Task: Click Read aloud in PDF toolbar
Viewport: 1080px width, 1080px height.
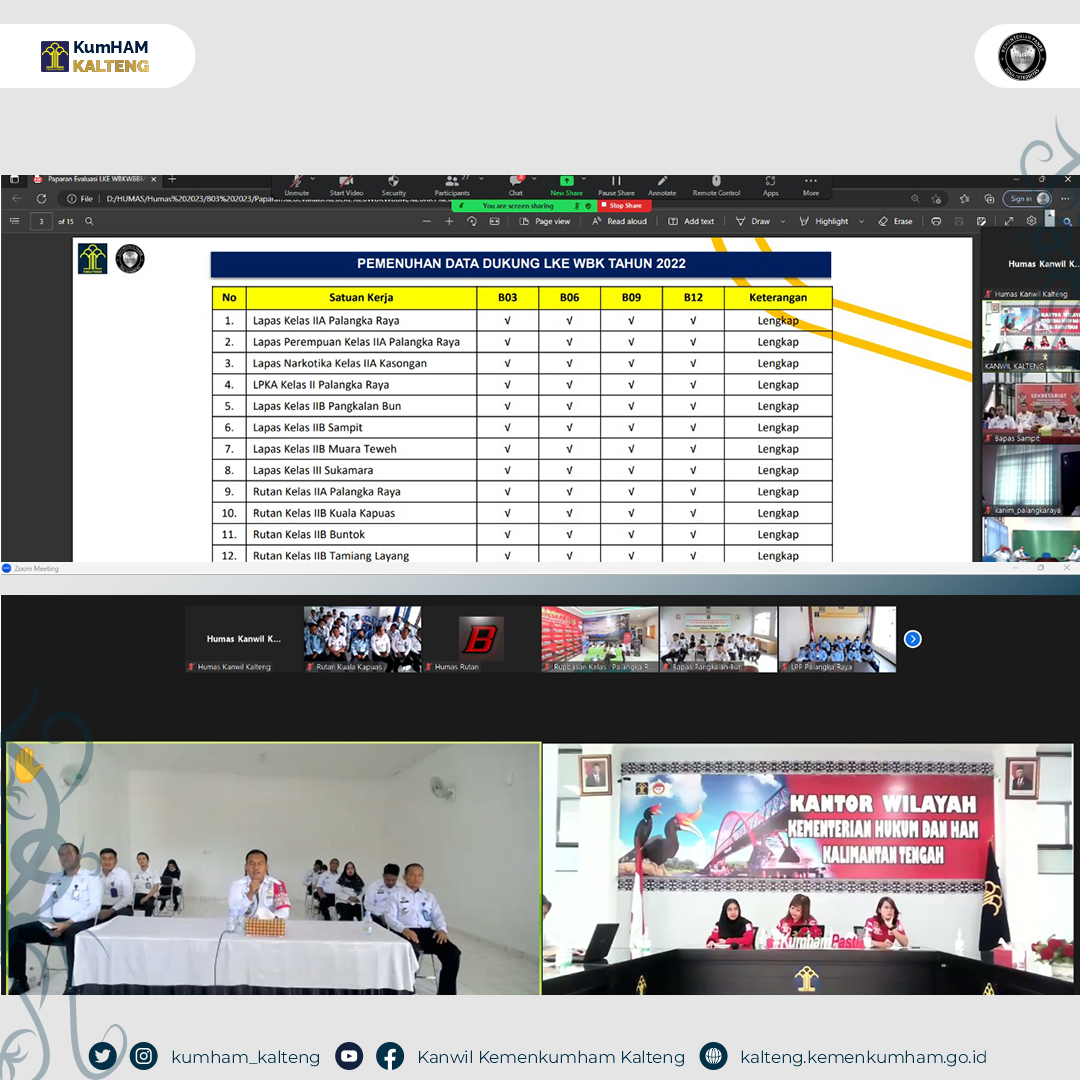Action: [619, 222]
